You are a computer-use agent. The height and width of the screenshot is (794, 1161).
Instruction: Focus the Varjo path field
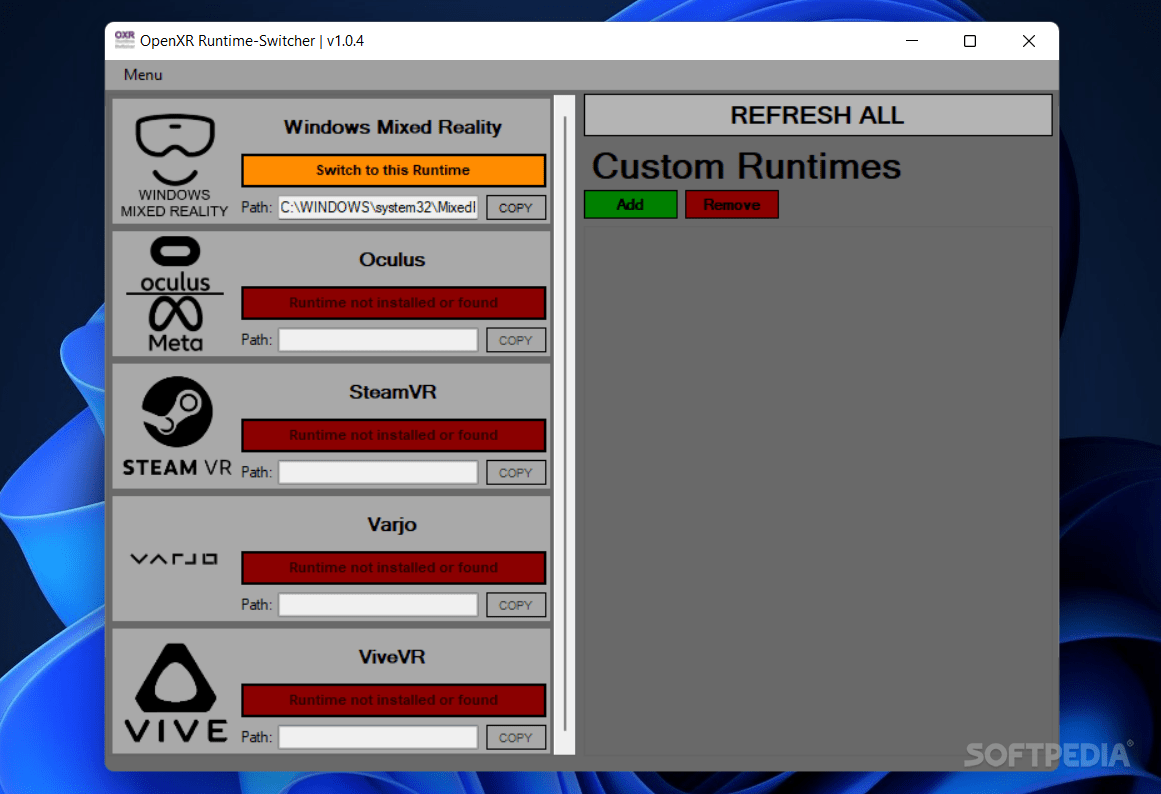click(378, 605)
